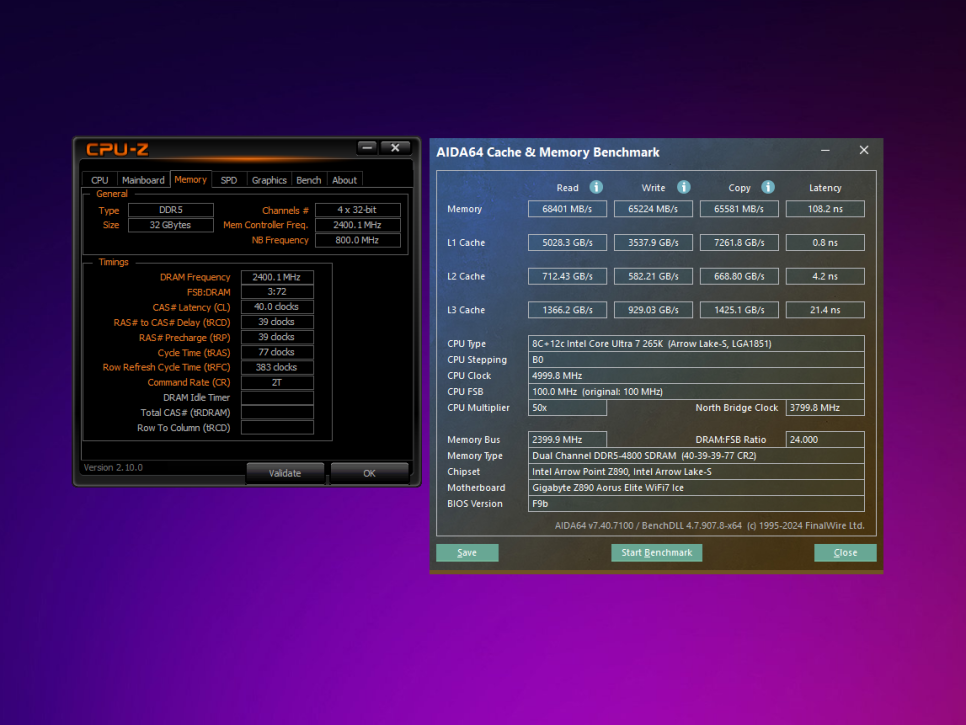The width and height of the screenshot is (966, 725).
Task: Click the CPU Clock 4999.8 MHz field
Action: click(696, 376)
